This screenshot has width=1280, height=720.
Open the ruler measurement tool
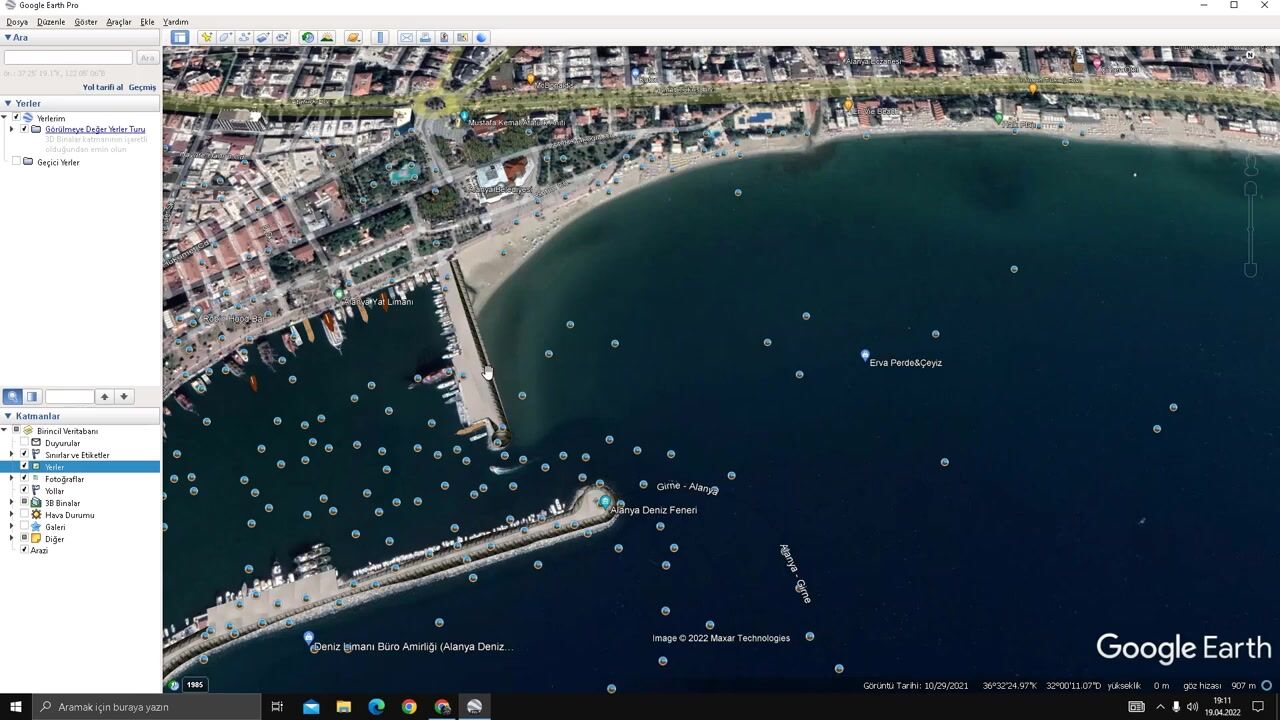coord(379,37)
